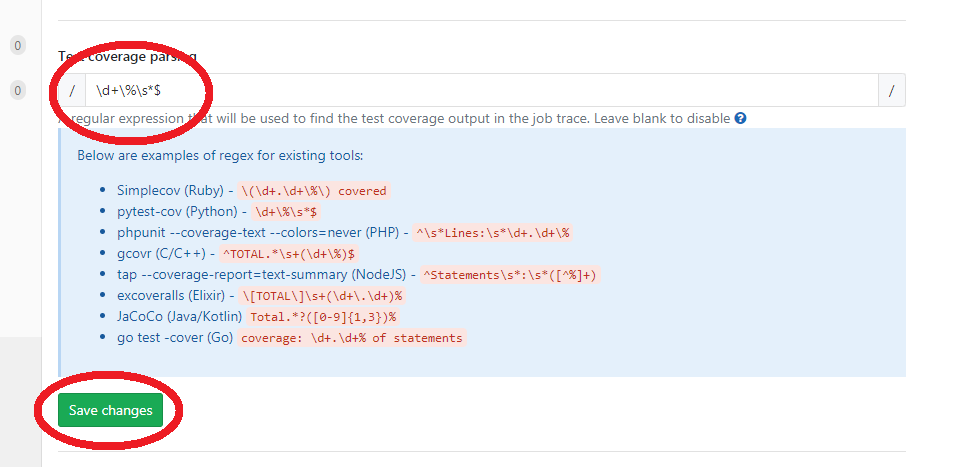Click the 'Below are examples of regex' text
The height and width of the screenshot is (467, 974).
[220, 155]
